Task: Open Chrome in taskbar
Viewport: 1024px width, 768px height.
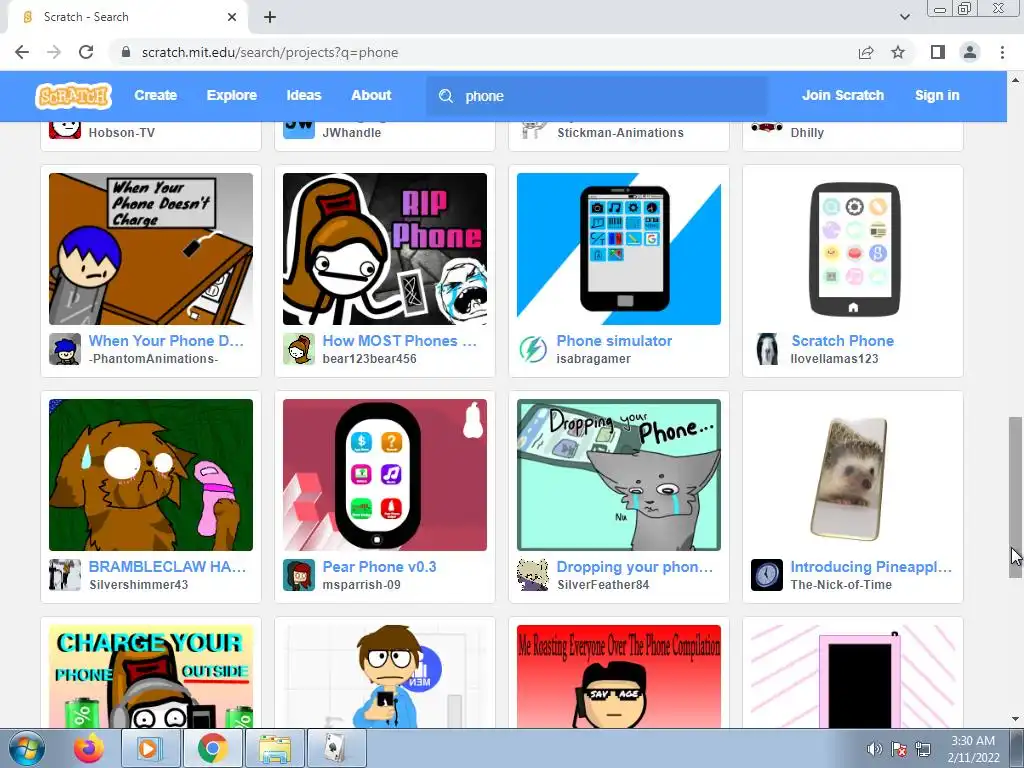Action: 213,748
